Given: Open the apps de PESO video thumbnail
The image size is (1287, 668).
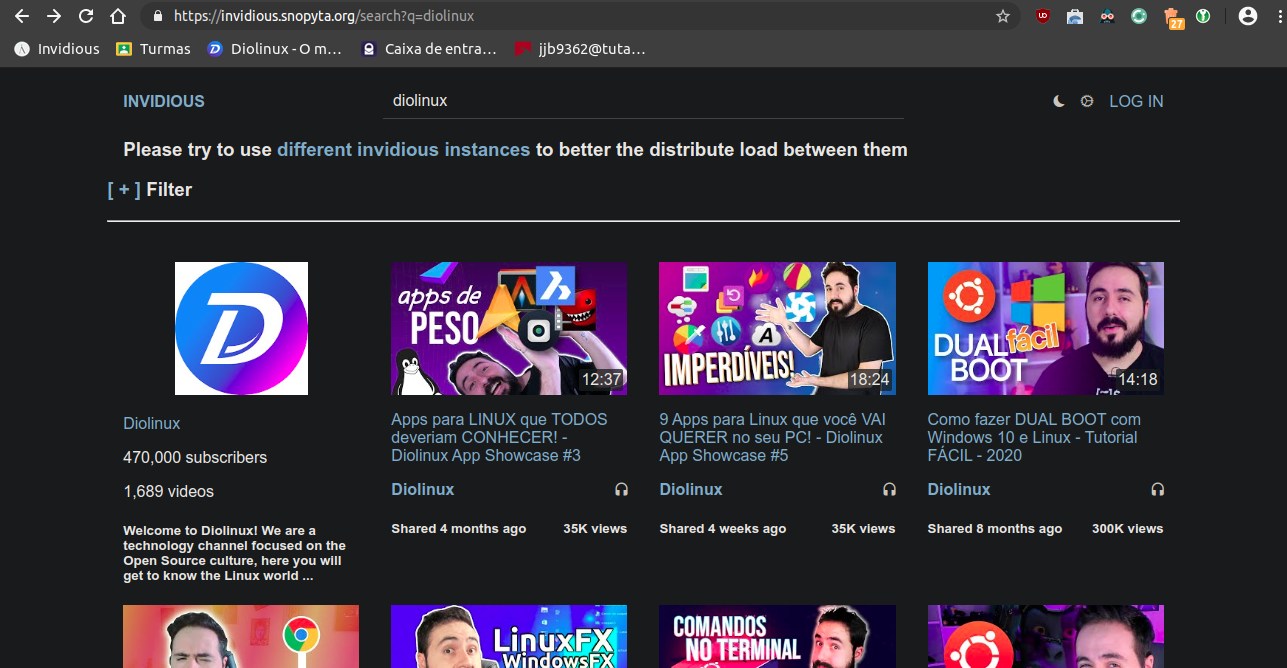Looking at the screenshot, I should tap(509, 328).
